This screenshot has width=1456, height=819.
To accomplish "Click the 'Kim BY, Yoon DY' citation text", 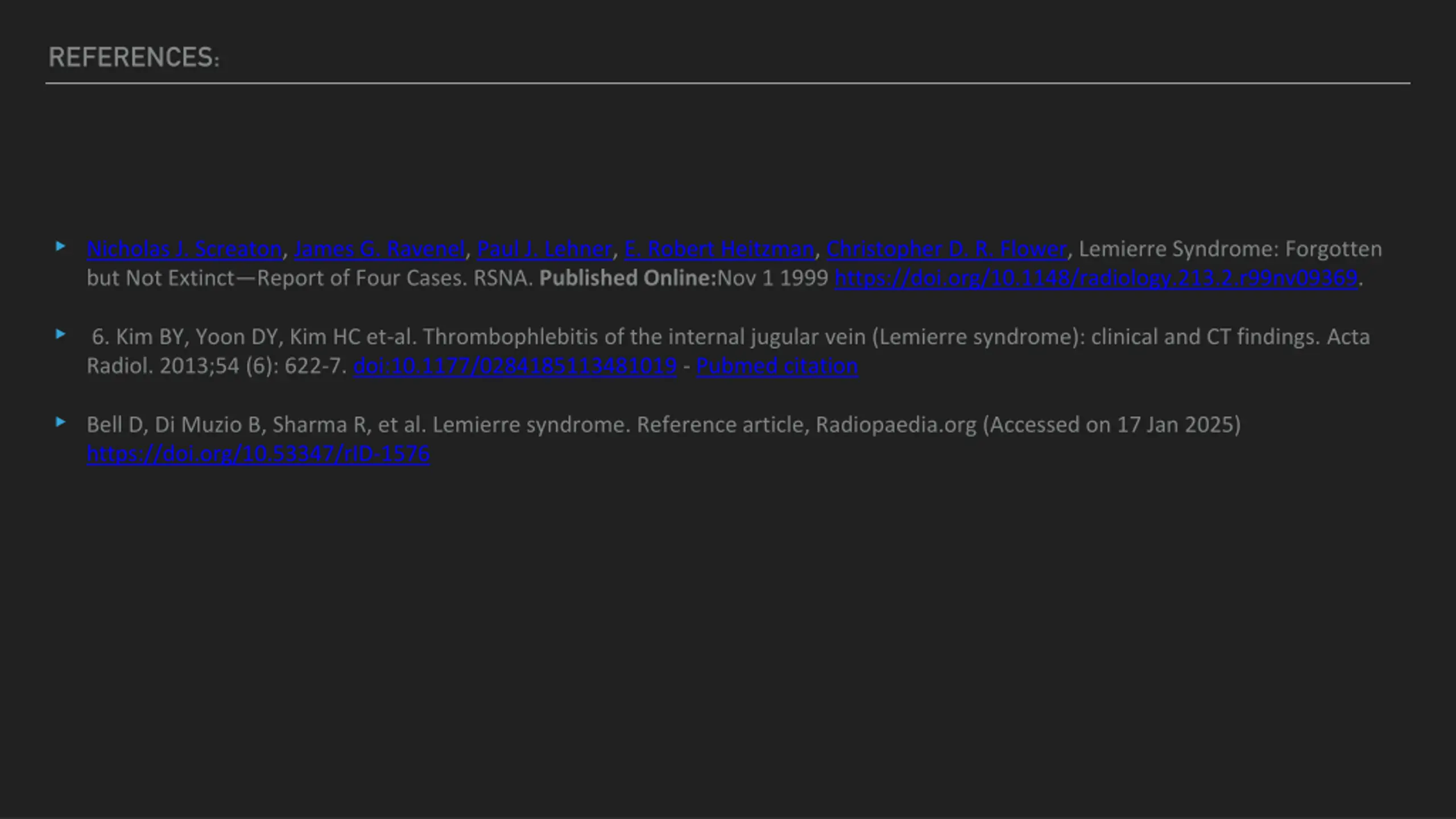I will pos(196,337).
